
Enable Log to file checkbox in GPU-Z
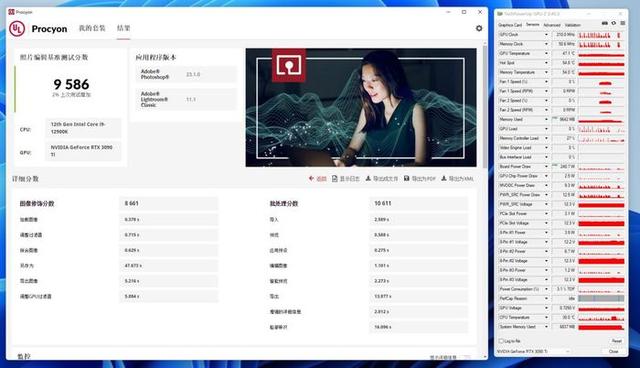coord(501,341)
